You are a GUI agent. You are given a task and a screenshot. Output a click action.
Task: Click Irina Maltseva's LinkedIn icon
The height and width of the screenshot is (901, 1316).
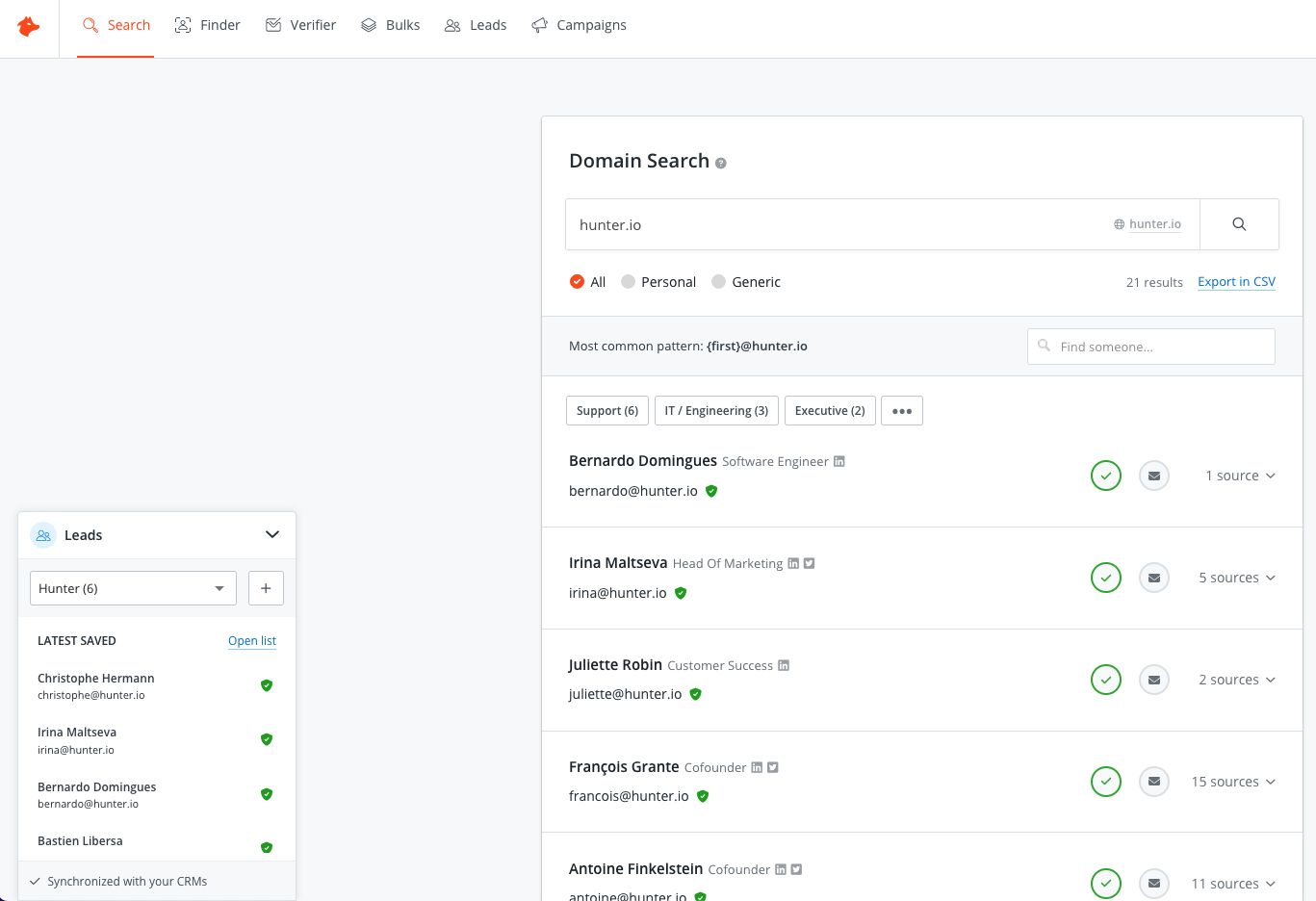793,563
